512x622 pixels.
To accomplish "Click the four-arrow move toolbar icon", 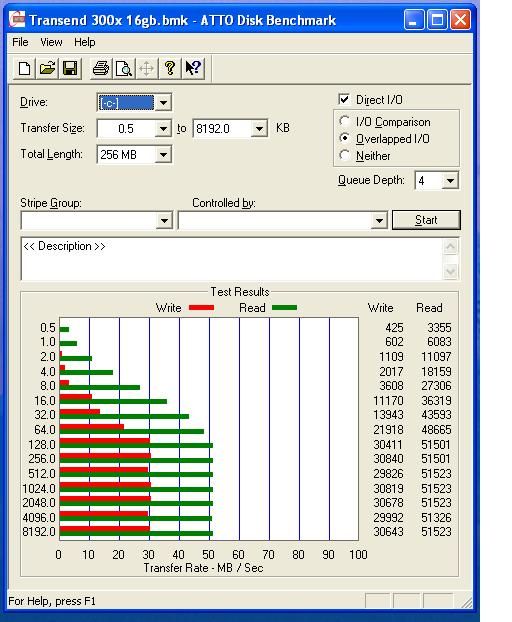I will pos(147,68).
